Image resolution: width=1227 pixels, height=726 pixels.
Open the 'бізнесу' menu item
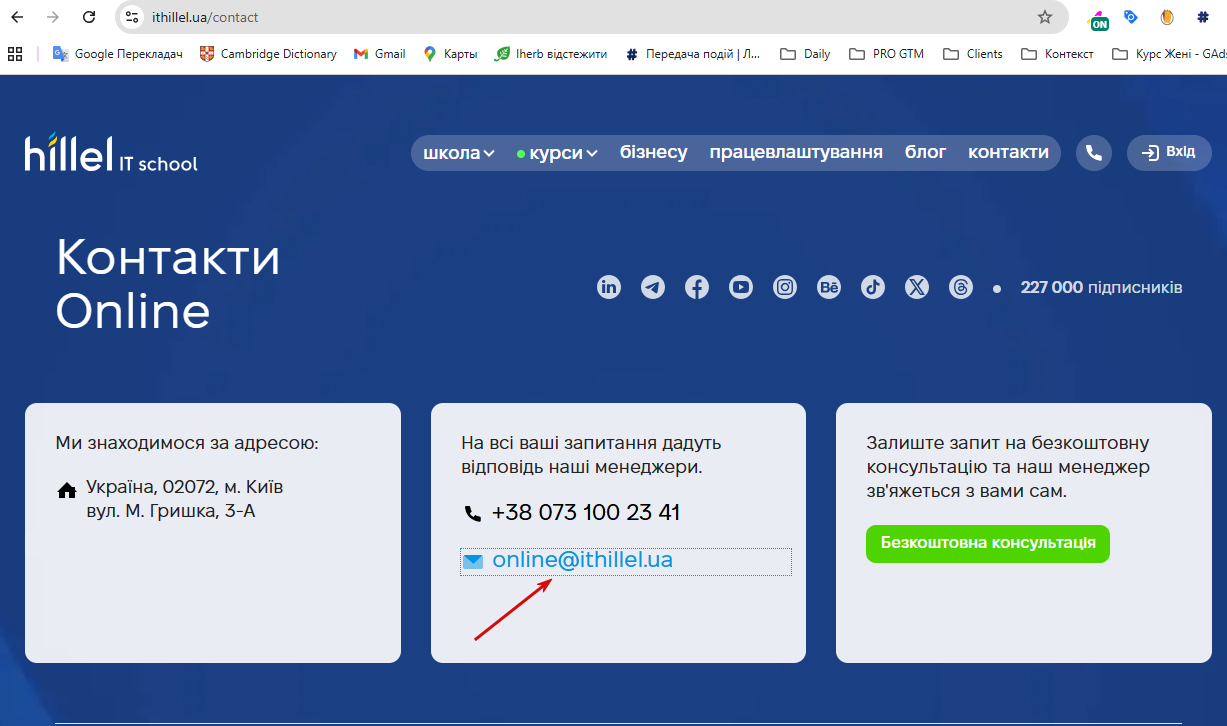point(654,152)
